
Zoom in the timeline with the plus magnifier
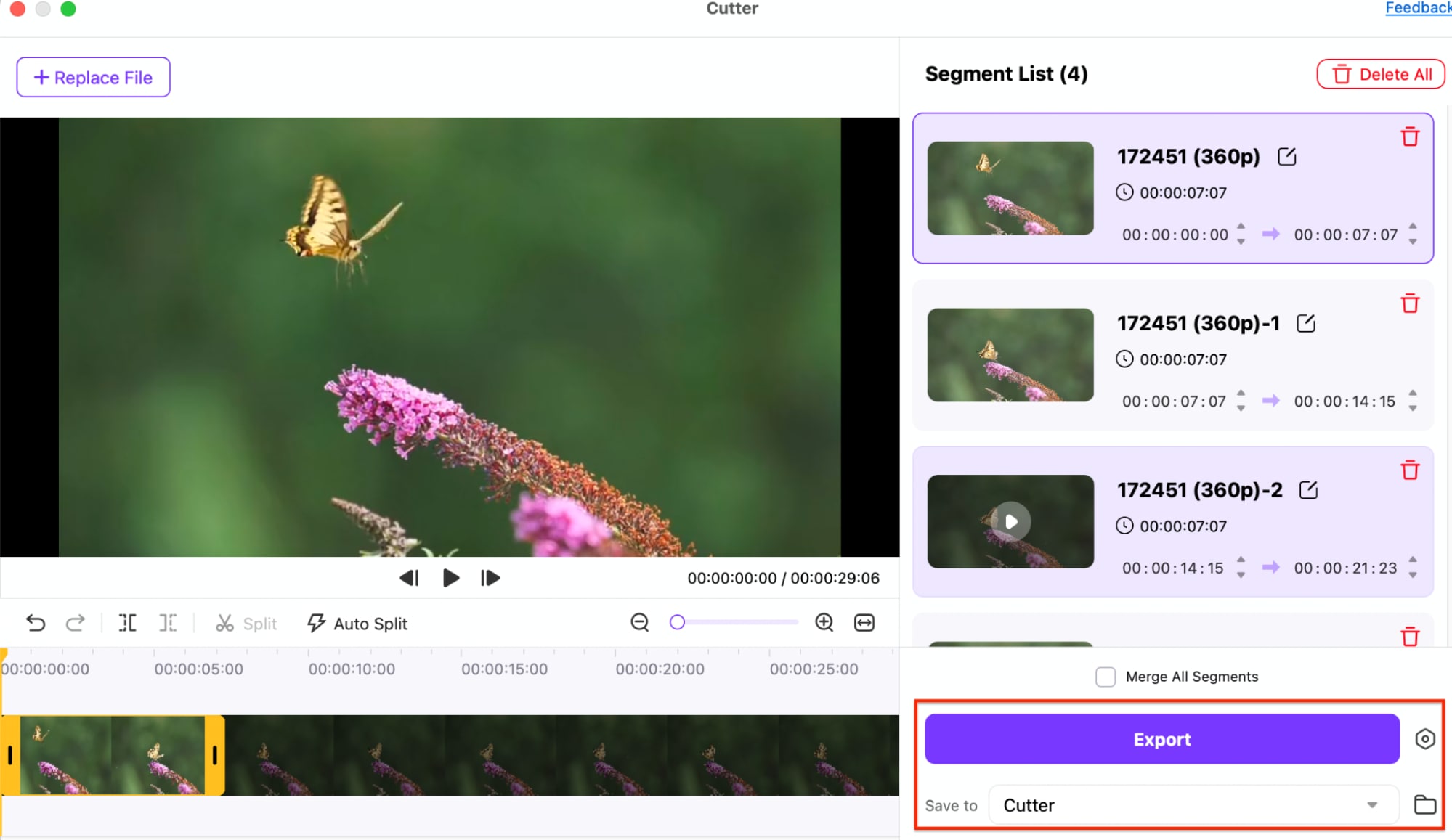coord(824,622)
